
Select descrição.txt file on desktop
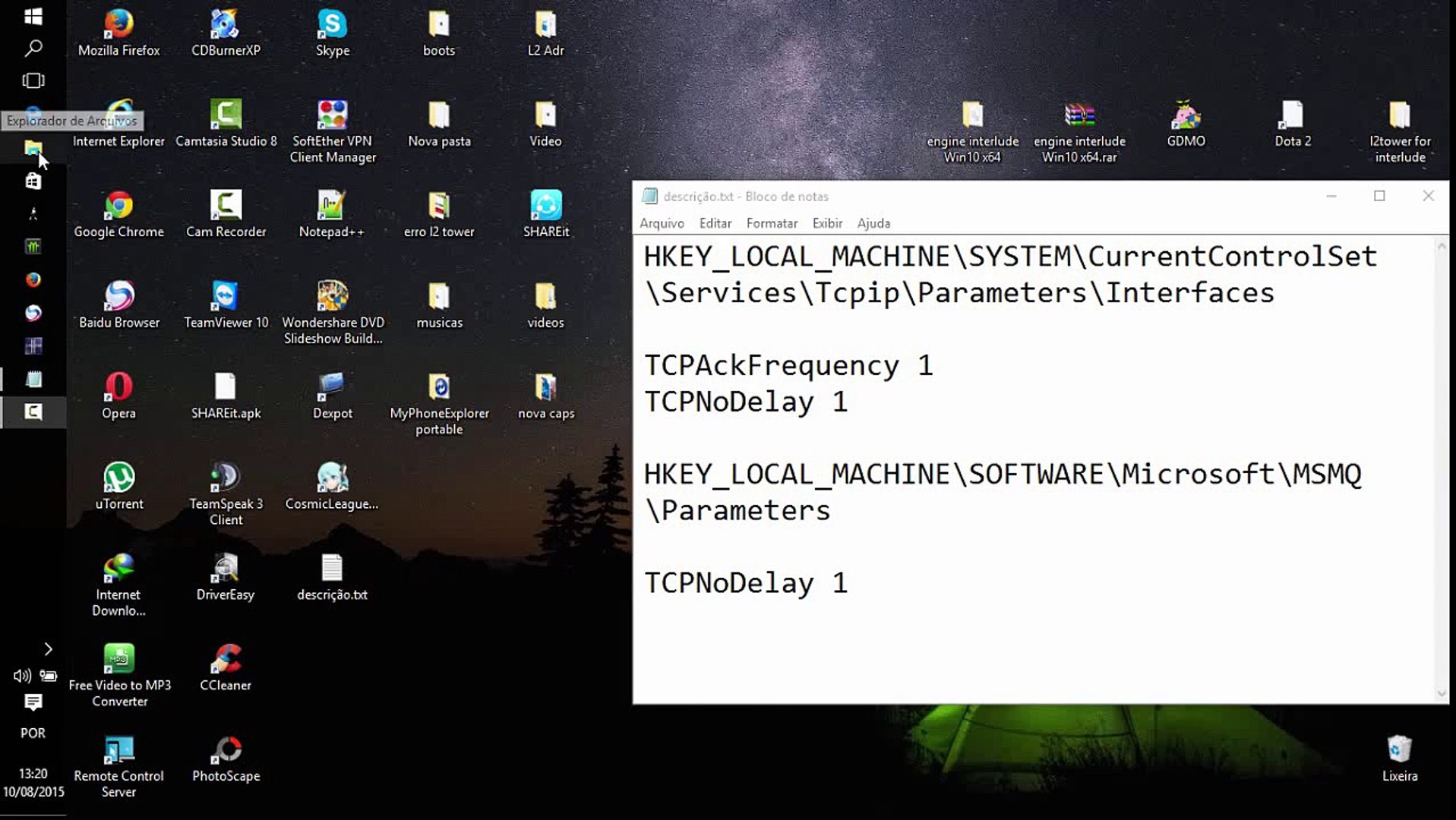[332, 578]
